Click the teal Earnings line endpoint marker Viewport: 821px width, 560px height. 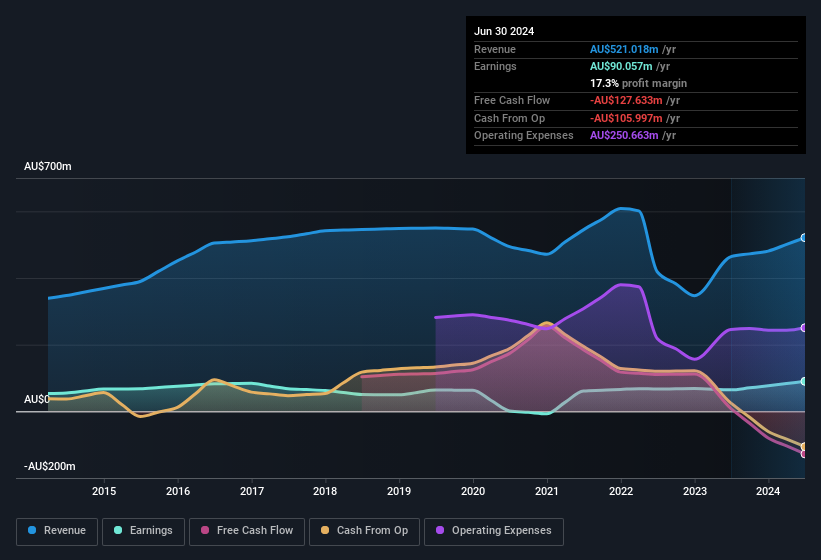[804, 381]
